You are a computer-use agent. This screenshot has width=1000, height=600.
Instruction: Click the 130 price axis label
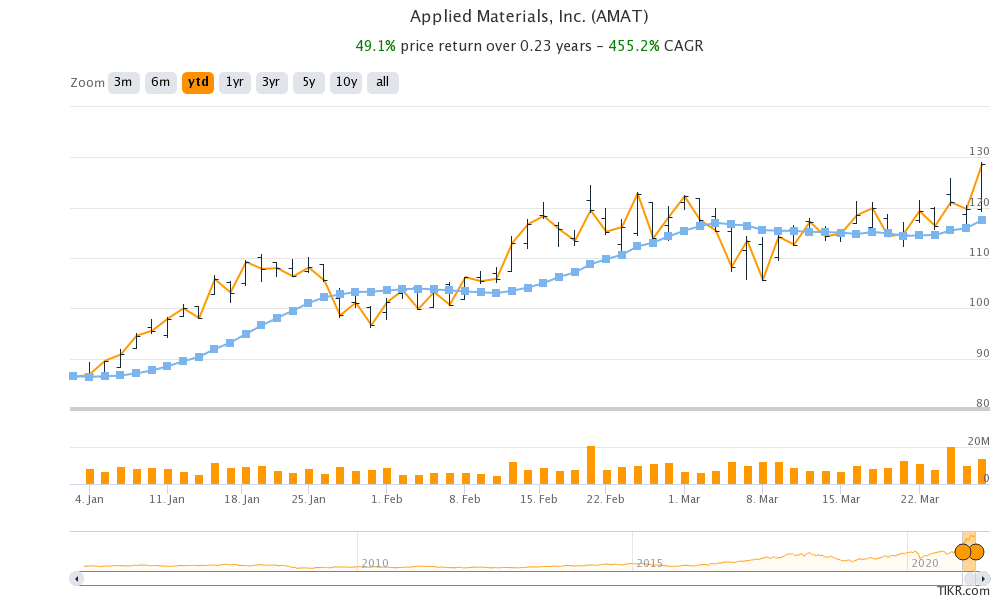coord(979,152)
